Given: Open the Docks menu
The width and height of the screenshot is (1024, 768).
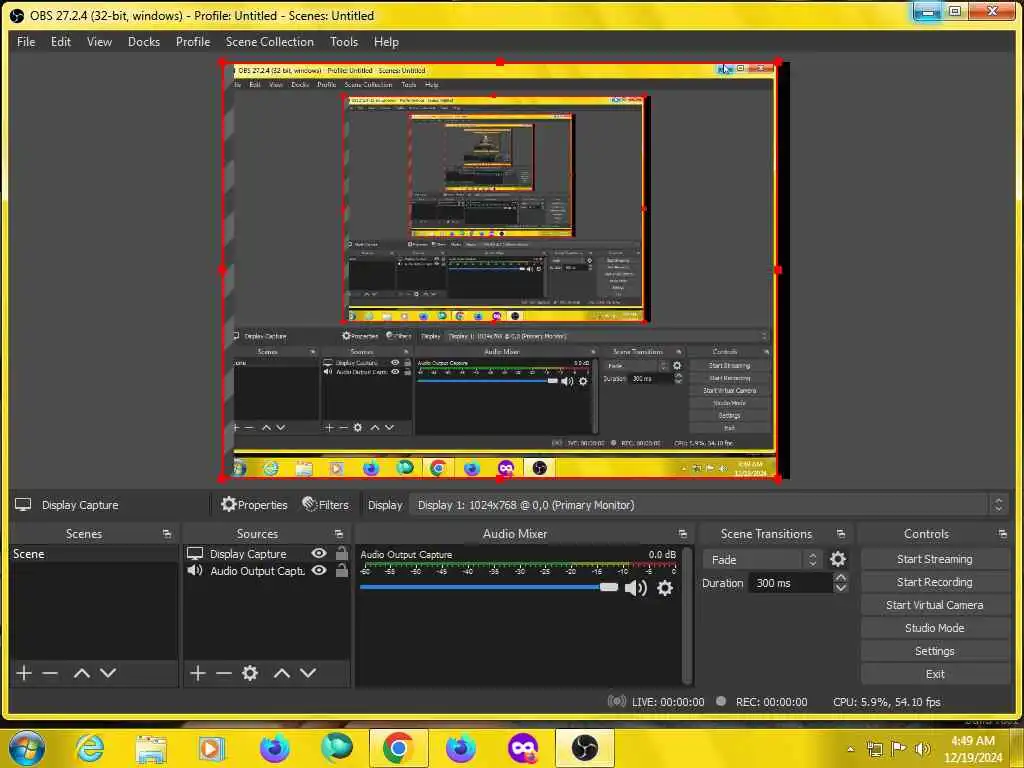Looking at the screenshot, I should coord(144,42).
